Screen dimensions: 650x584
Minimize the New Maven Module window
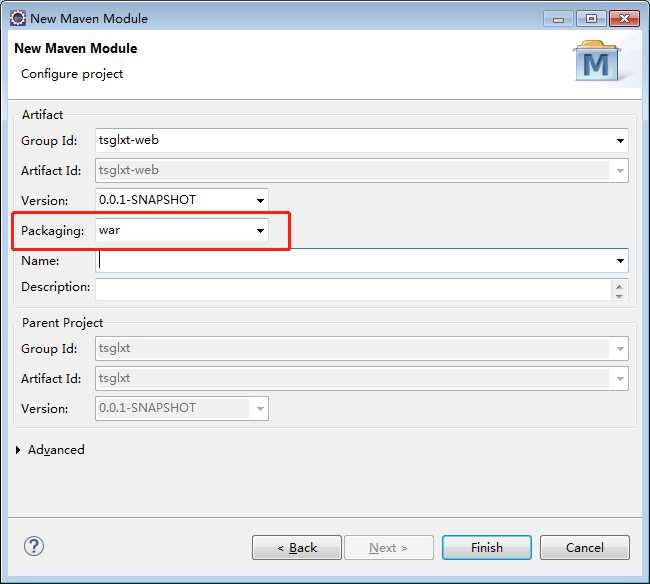pyautogui.click(x=558, y=19)
